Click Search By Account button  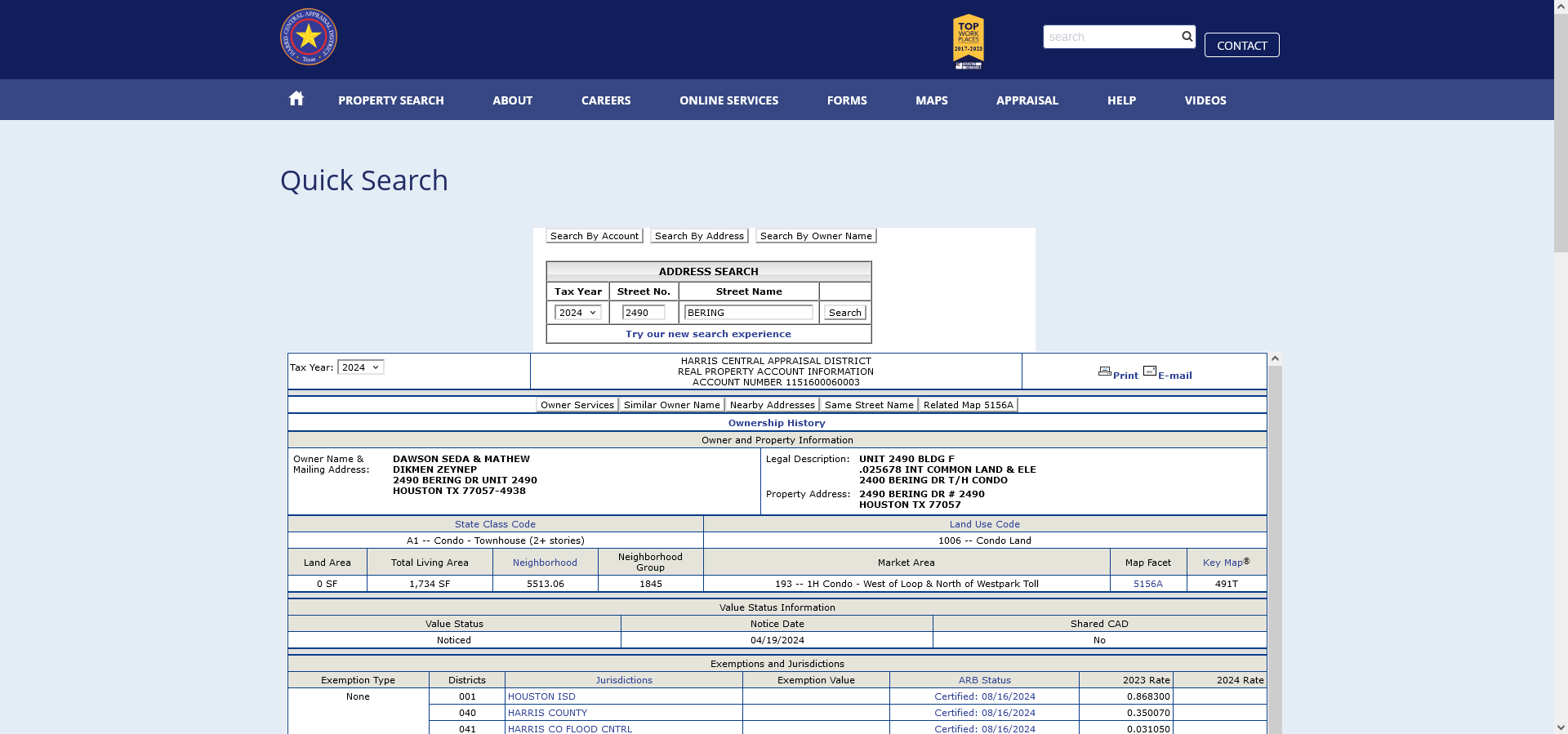coord(595,236)
